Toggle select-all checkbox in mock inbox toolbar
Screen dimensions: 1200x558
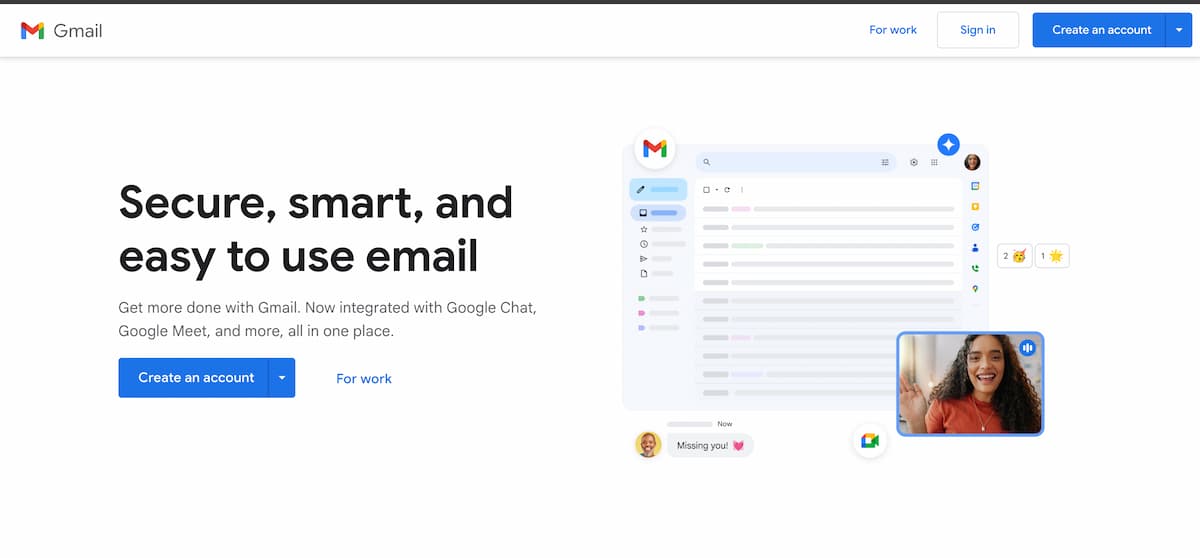point(706,189)
